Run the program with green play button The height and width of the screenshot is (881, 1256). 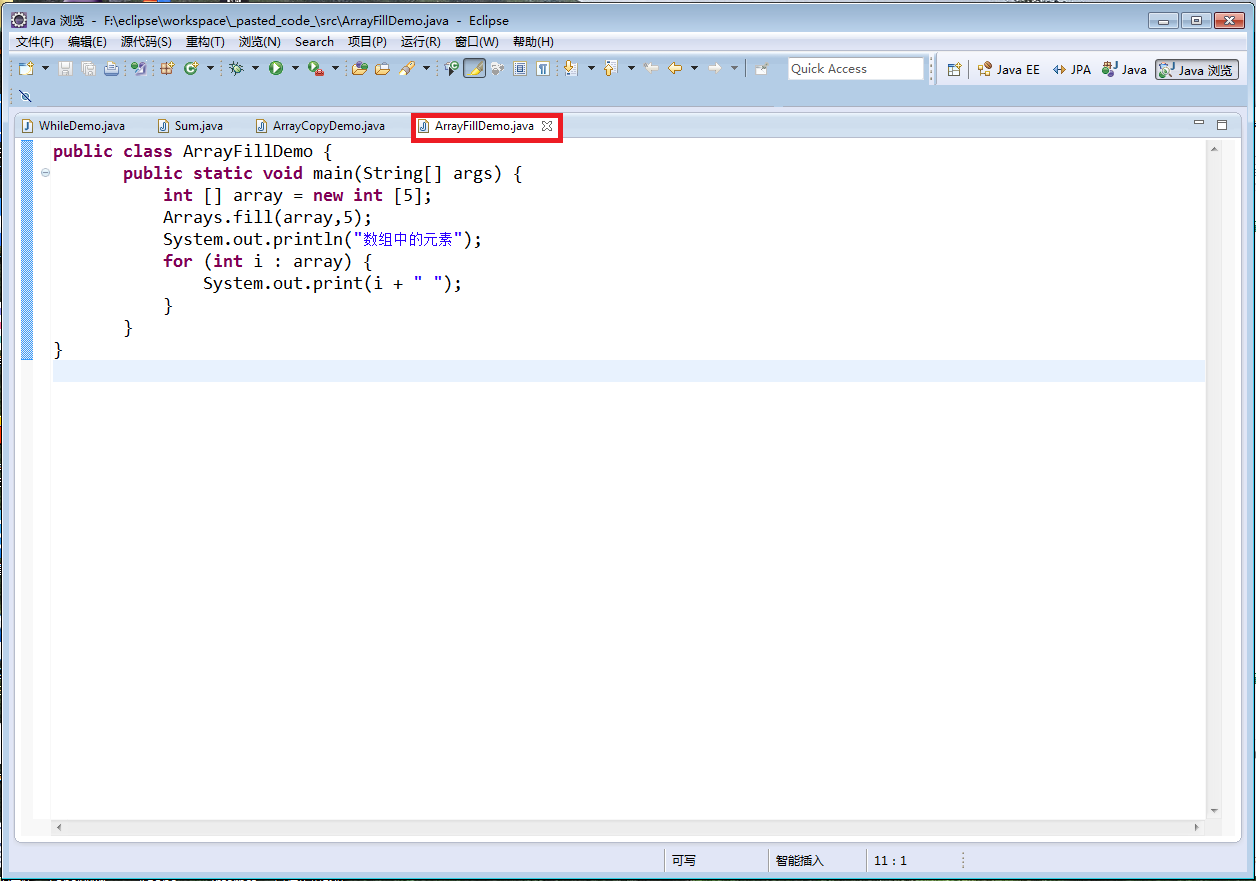[x=275, y=68]
